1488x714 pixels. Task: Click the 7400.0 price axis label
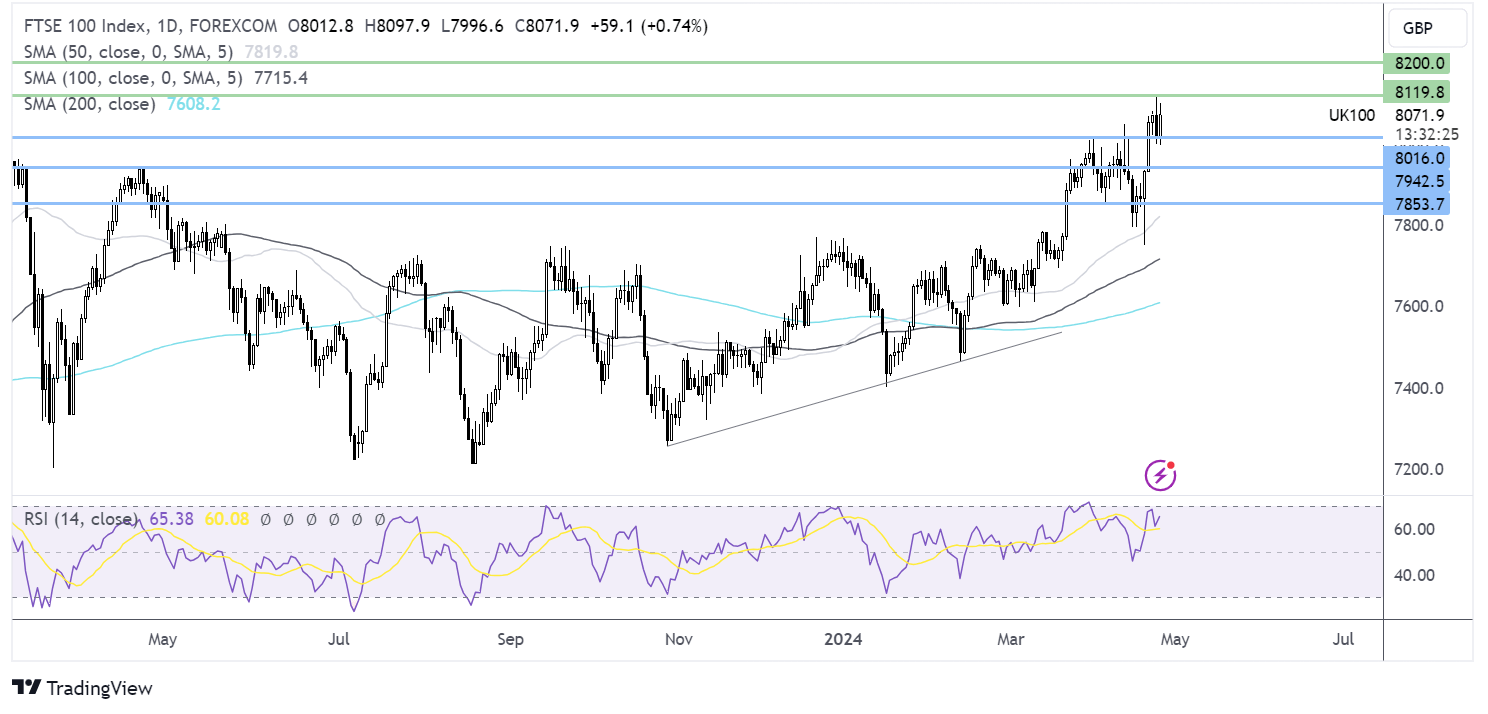pos(1420,388)
